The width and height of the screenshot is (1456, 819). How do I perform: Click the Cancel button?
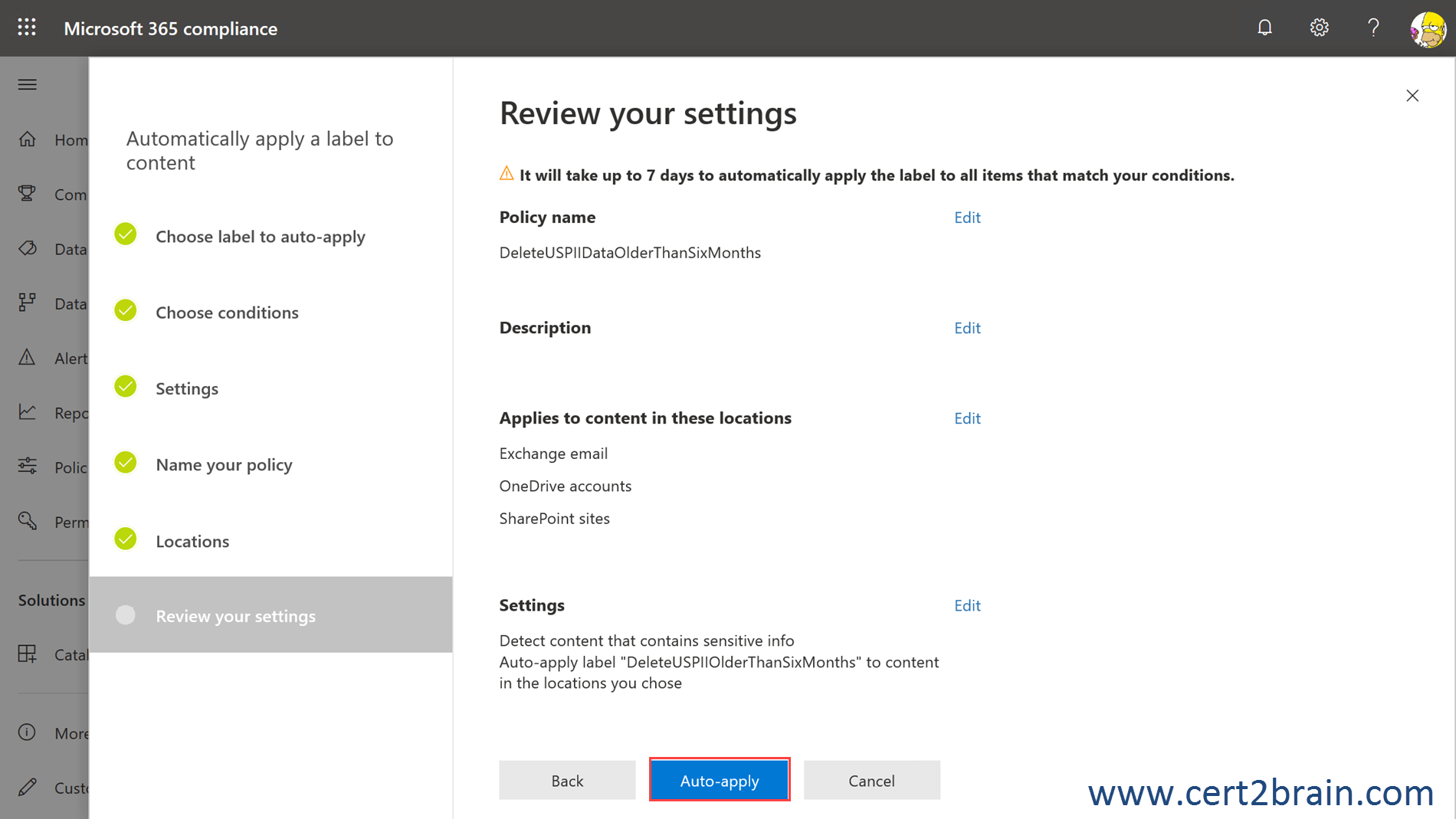[871, 780]
